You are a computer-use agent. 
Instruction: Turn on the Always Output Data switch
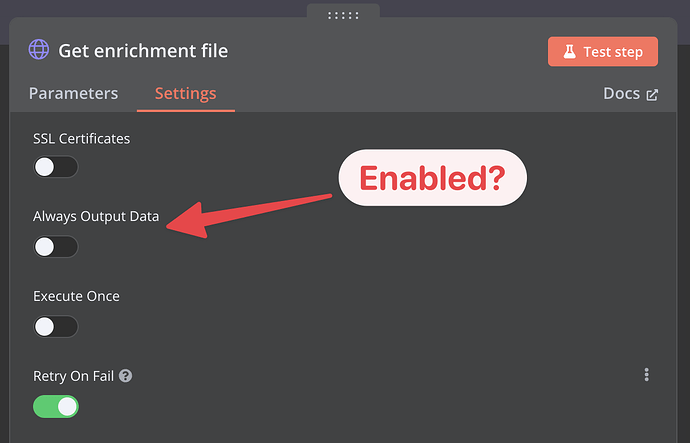pyautogui.click(x=56, y=247)
